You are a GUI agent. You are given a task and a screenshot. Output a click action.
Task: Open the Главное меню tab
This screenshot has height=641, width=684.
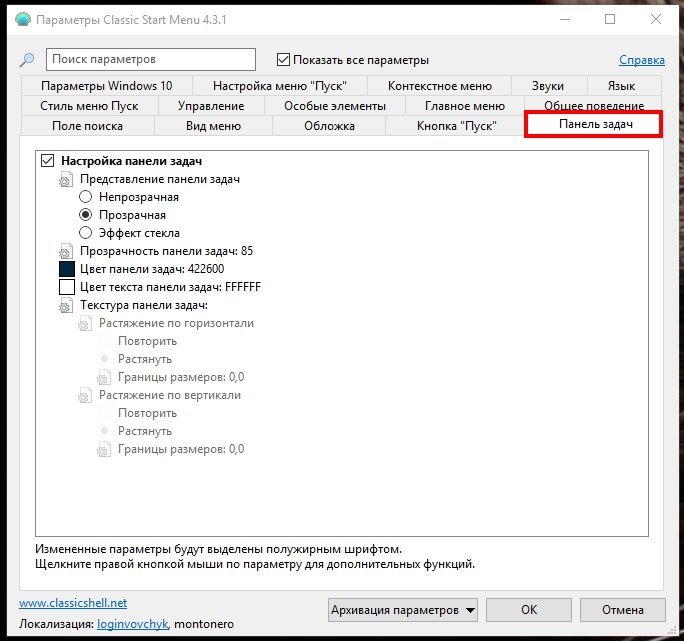pos(465,106)
